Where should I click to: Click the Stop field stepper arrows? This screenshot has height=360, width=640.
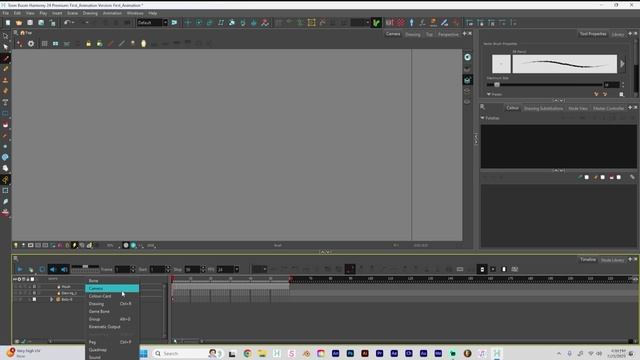pyautogui.click(x=203, y=269)
